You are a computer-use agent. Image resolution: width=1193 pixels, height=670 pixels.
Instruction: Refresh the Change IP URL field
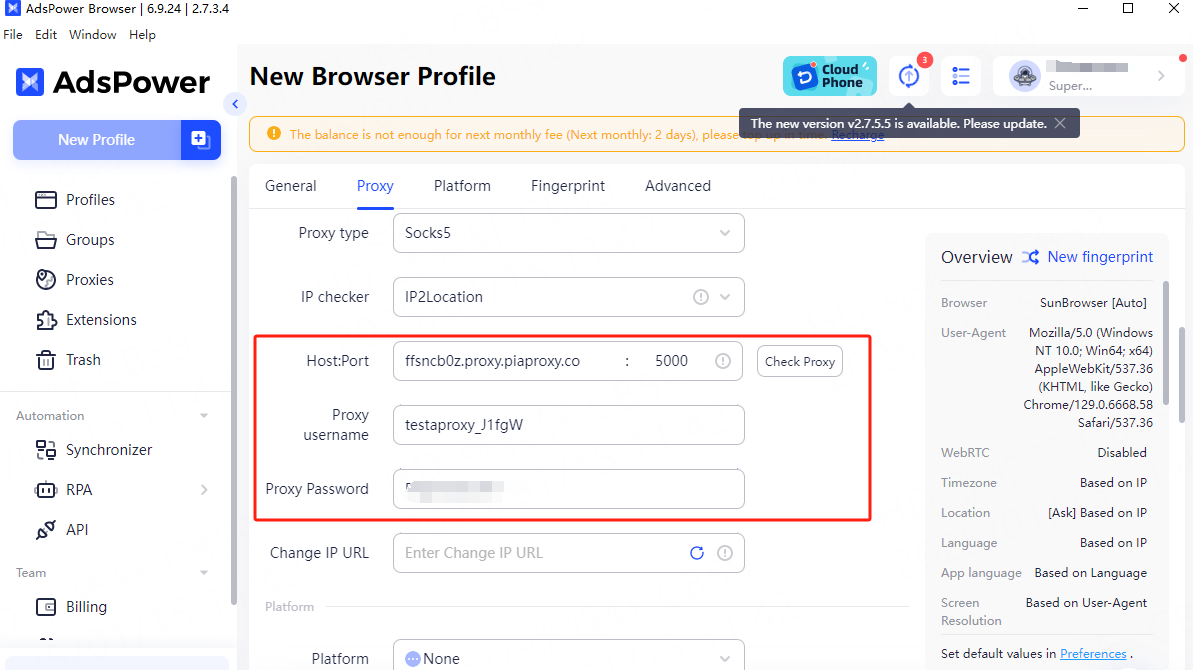(x=697, y=553)
